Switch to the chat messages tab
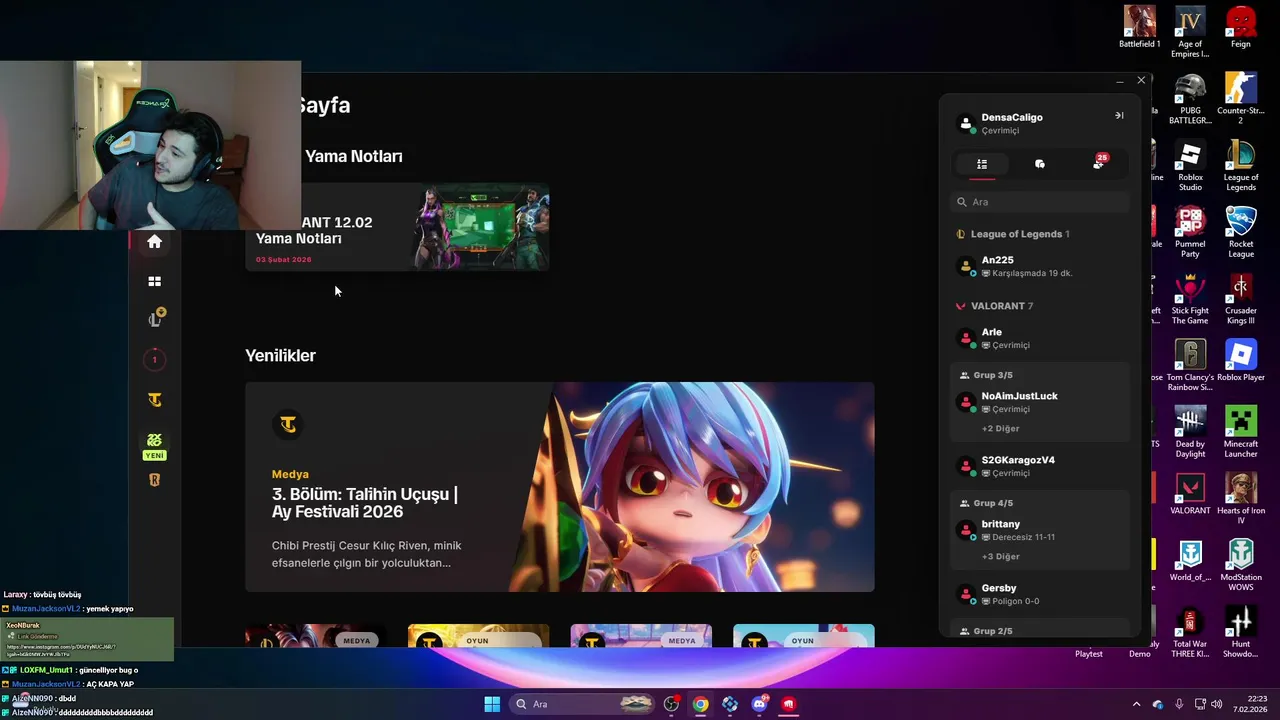The width and height of the screenshot is (1280, 720). pos(1040,164)
